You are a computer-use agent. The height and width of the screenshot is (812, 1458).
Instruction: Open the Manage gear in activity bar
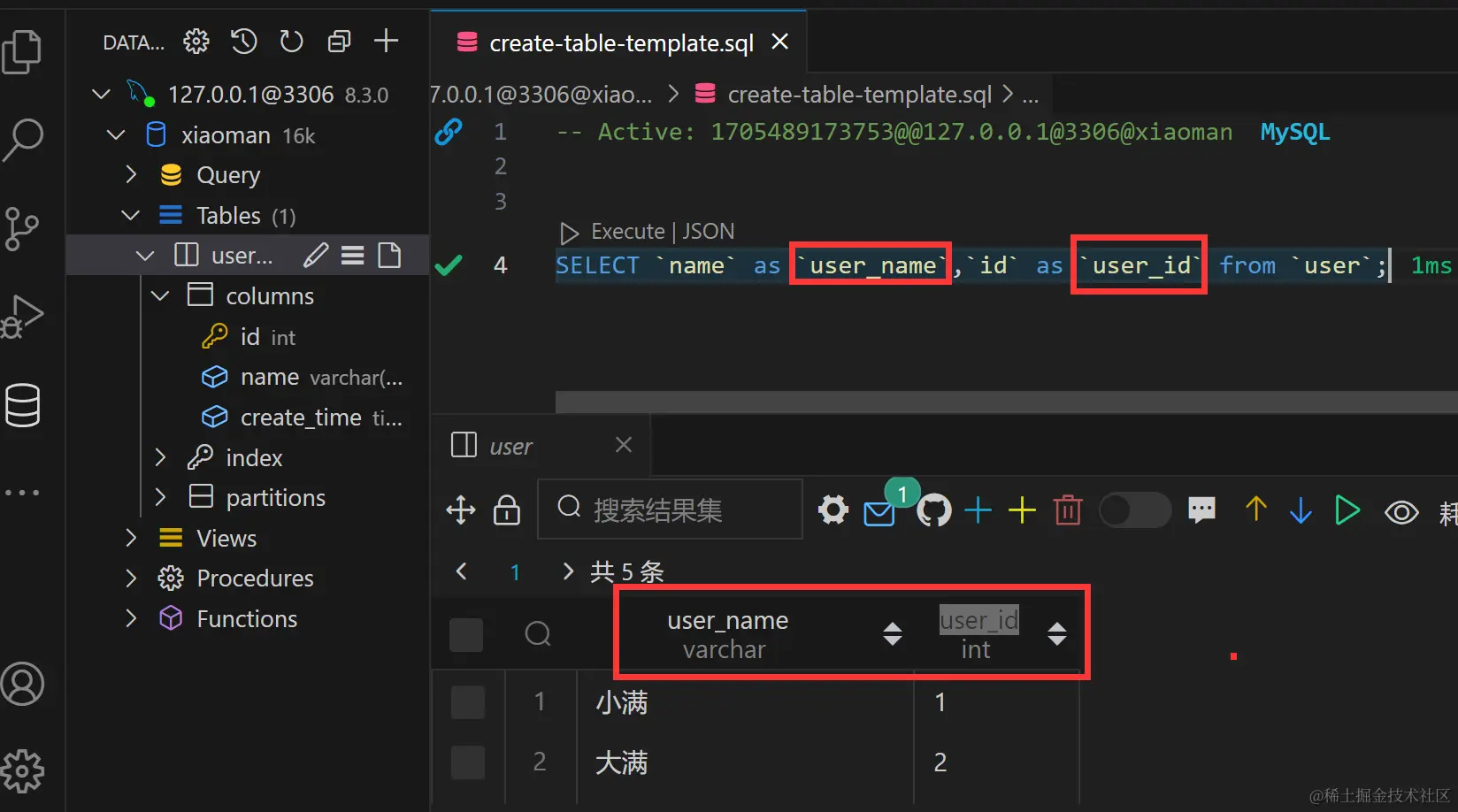(x=22, y=771)
